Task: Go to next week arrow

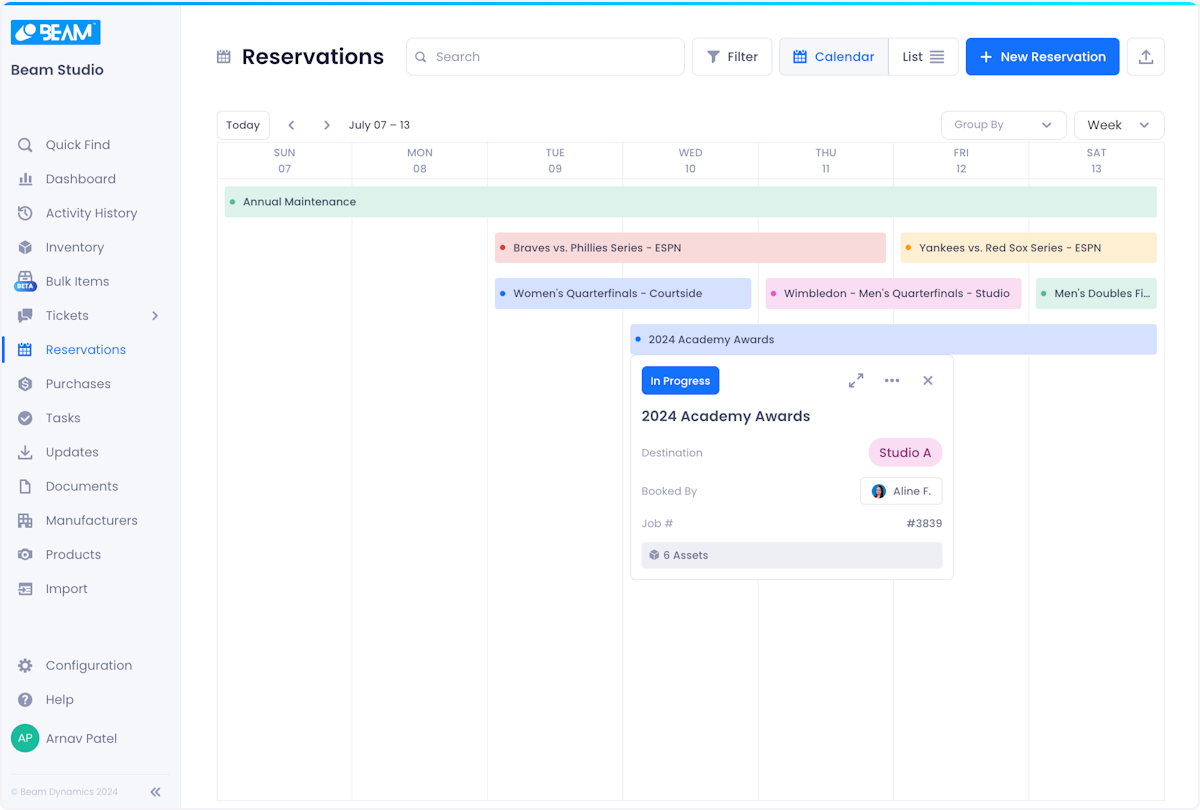Action: coord(326,125)
